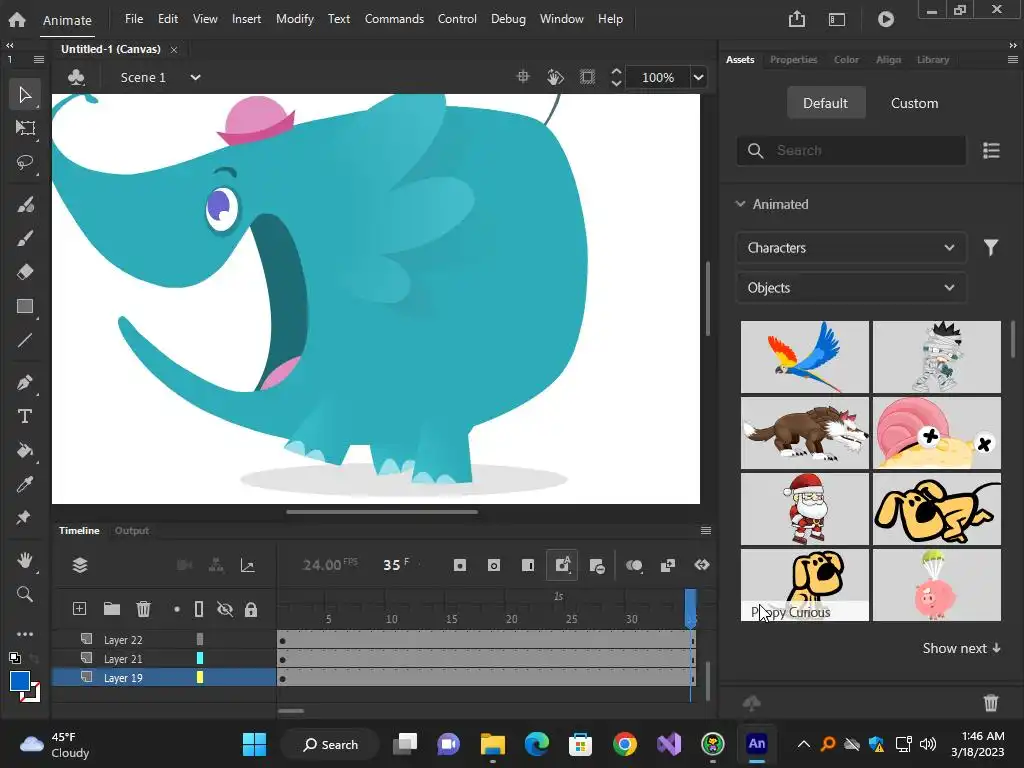Select the Lasso tool
The image size is (1024, 768).
click(25, 162)
